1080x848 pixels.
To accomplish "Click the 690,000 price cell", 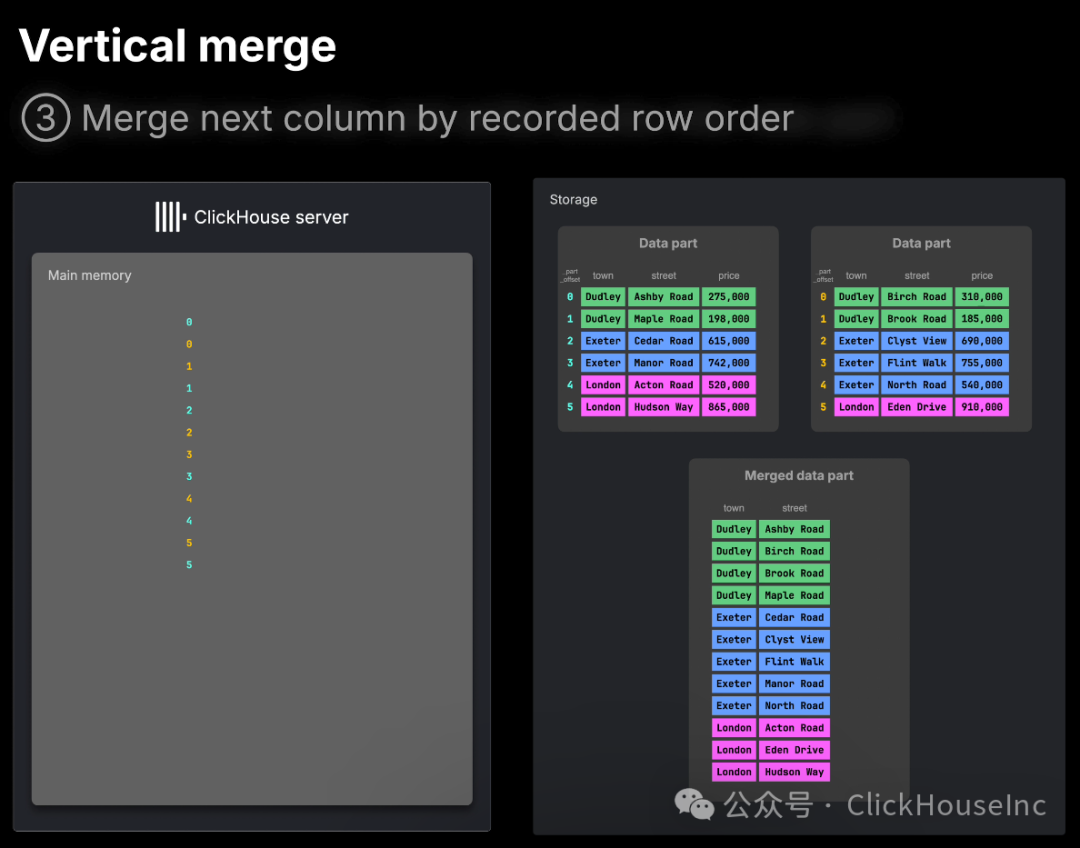I will click(982, 341).
